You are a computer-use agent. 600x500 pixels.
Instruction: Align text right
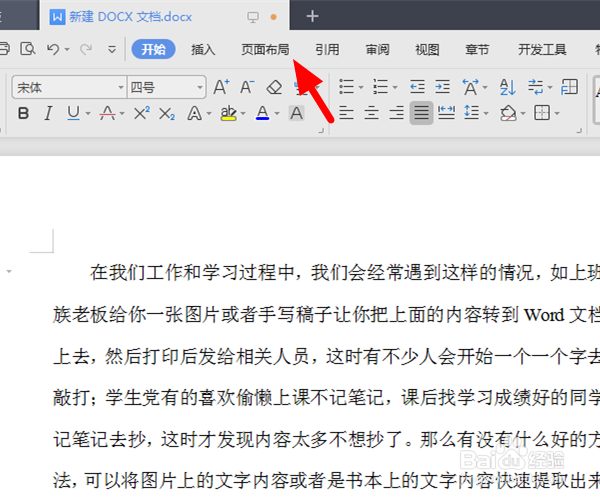pos(396,113)
